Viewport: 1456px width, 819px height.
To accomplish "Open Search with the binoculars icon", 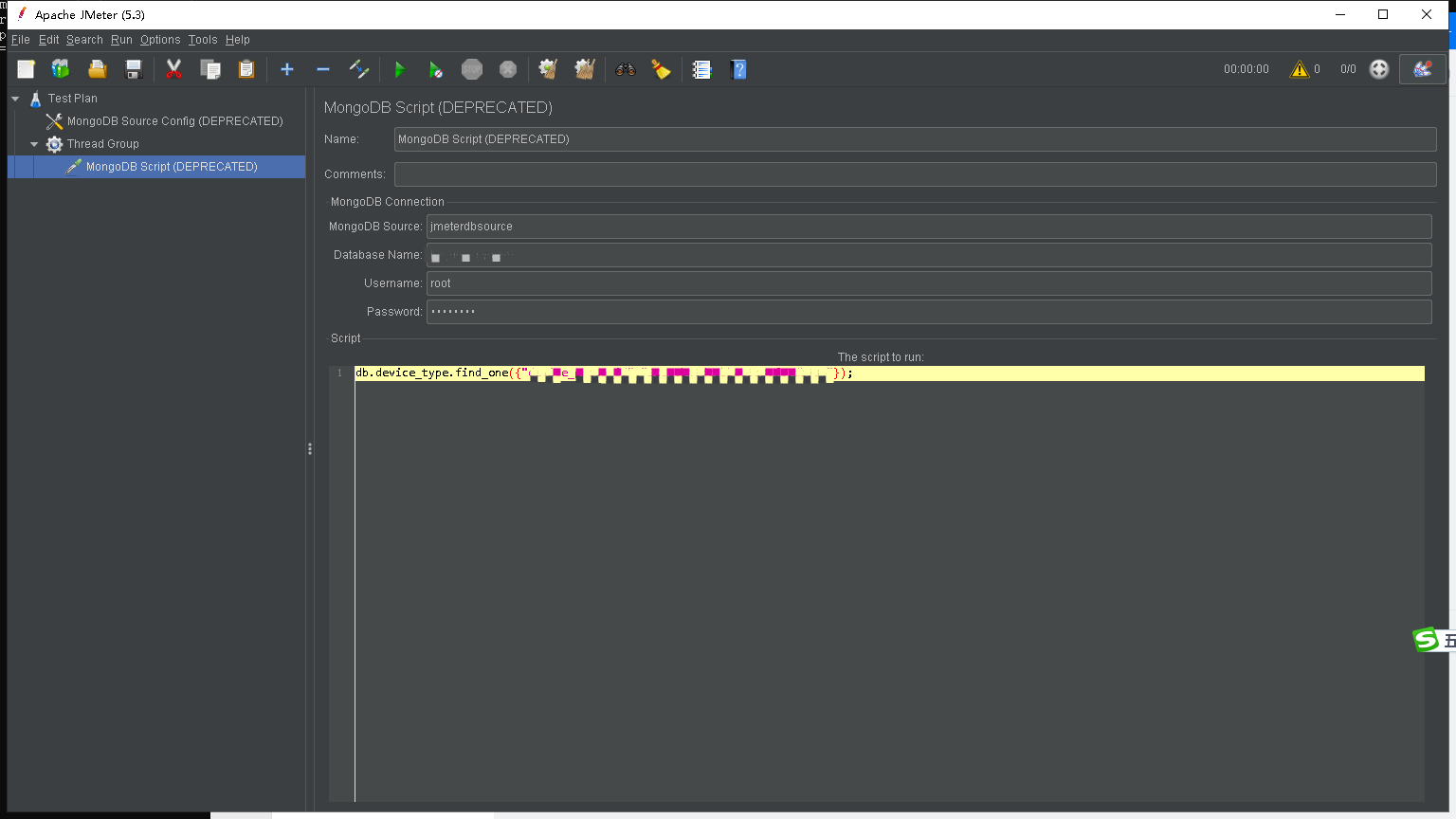I will [x=626, y=69].
